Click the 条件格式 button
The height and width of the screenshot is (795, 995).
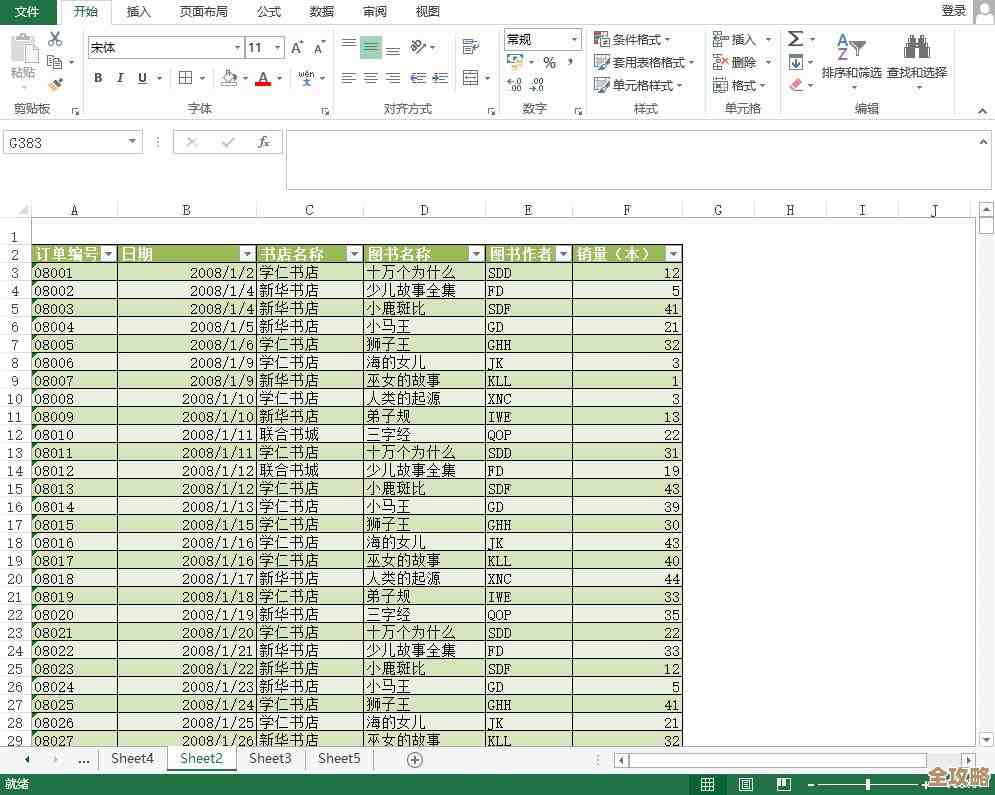pos(634,39)
